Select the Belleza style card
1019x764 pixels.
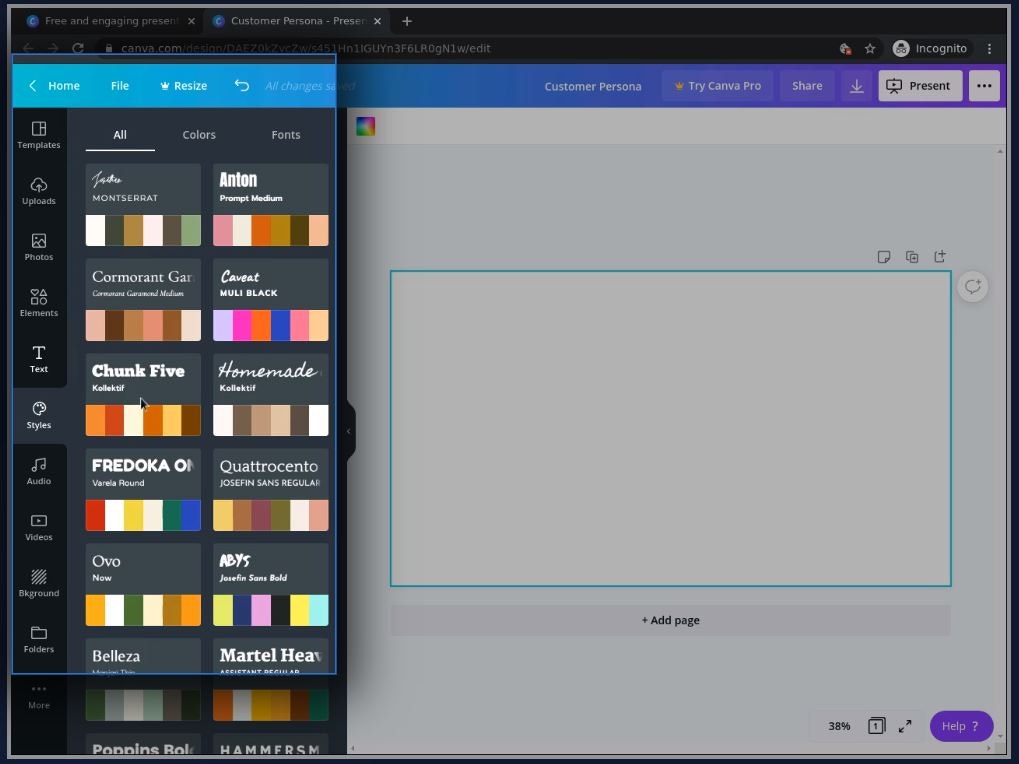point(143,679)
